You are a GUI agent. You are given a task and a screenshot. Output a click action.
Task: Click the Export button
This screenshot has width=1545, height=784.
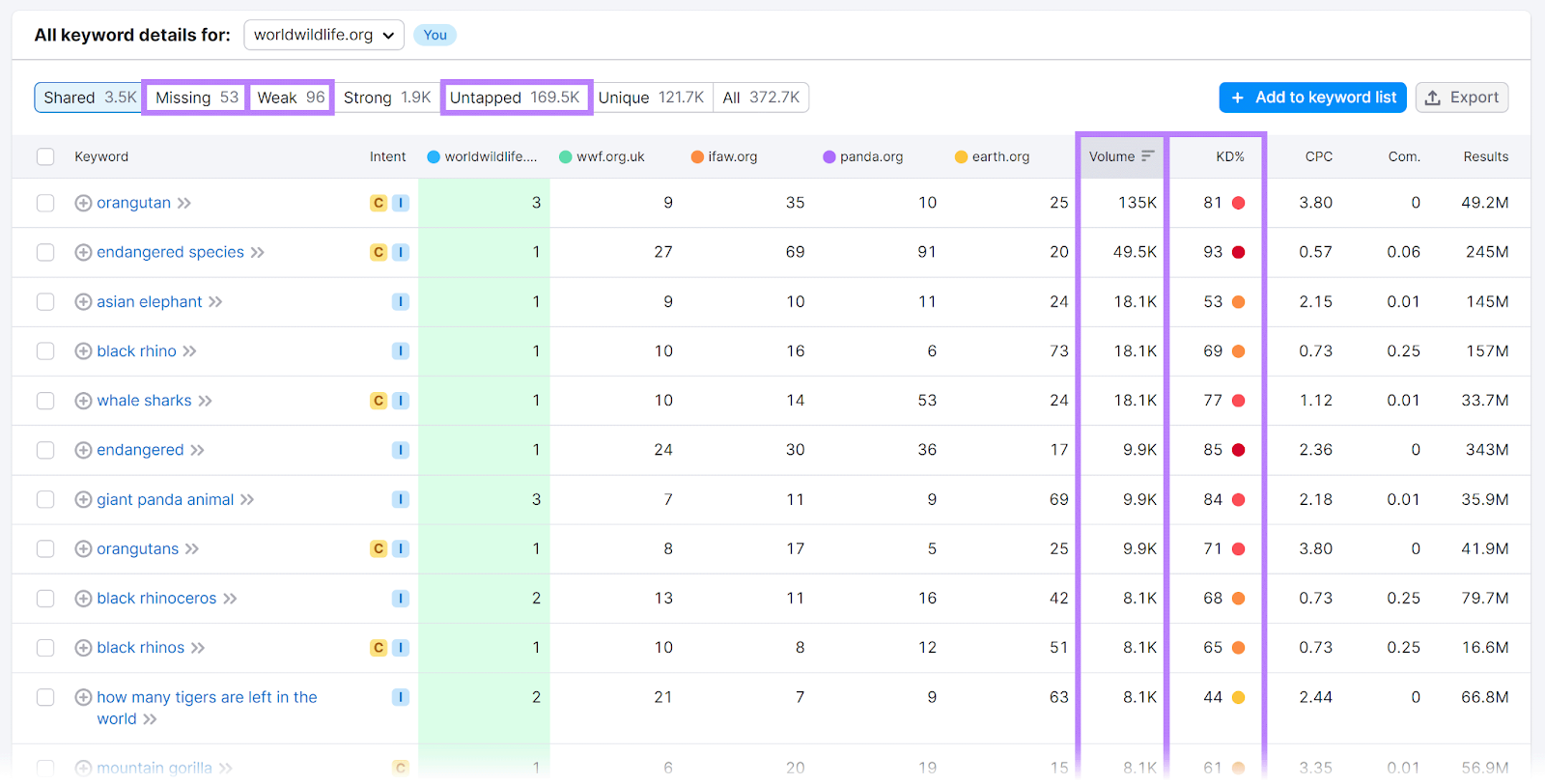pyautogui.click(x=1461, y=98)
